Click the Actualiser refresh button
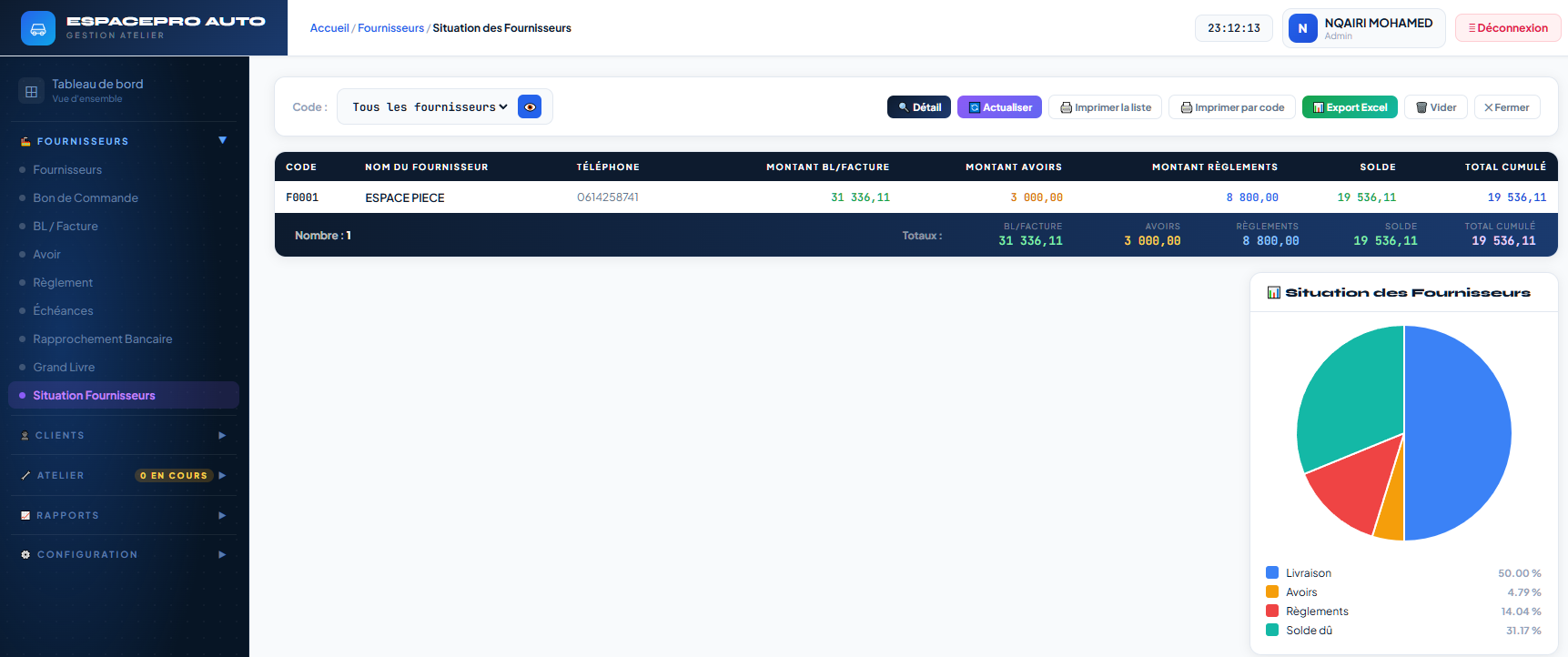This screenshot has height=657, width=1568. (999, 107)
